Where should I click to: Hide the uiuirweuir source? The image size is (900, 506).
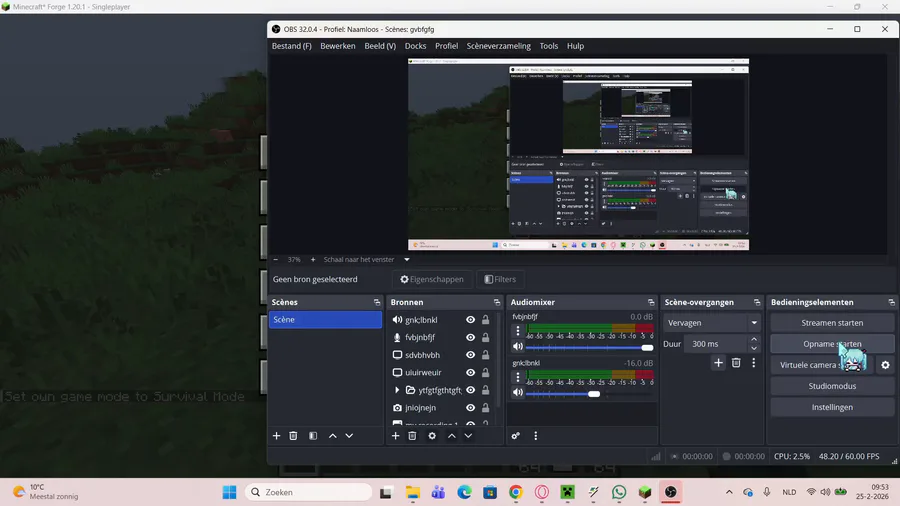click(471, 372)
